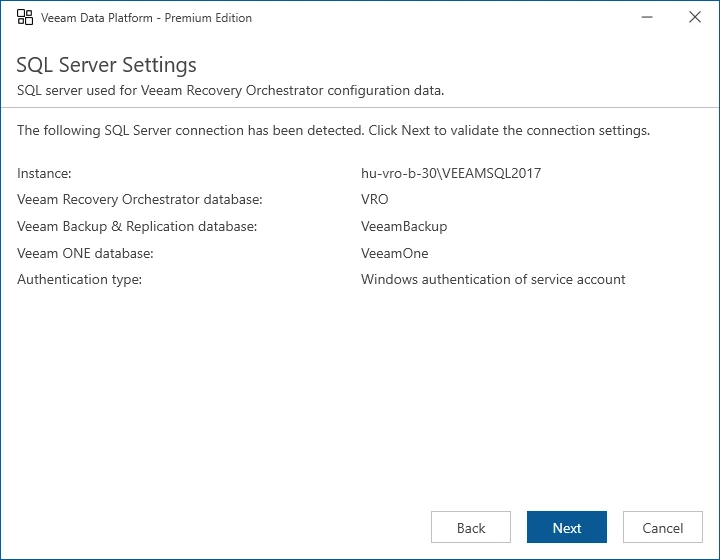The height and width of the screenshot is (560, 720).
Task: Cancel the setup wizard
Action: 662,528
